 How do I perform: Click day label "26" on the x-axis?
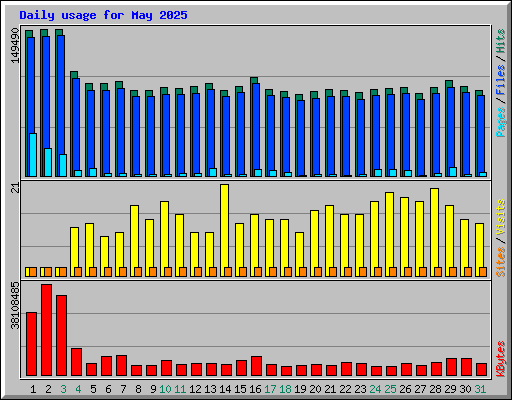point(405,389)
